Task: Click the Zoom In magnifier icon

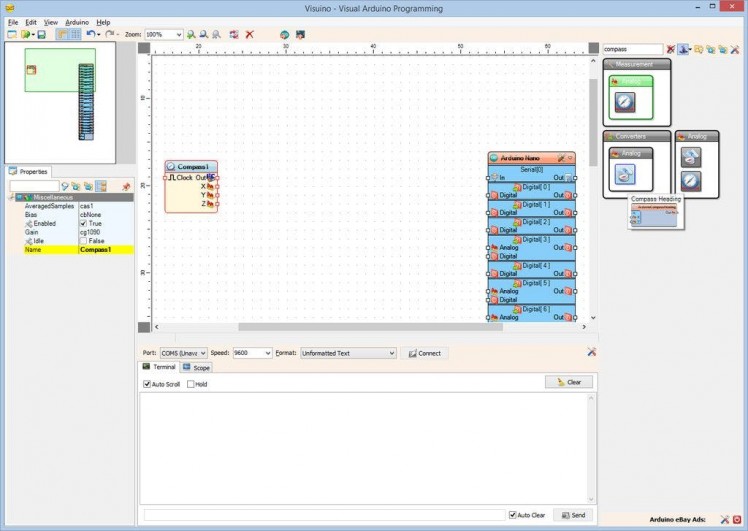Action: 191,34
